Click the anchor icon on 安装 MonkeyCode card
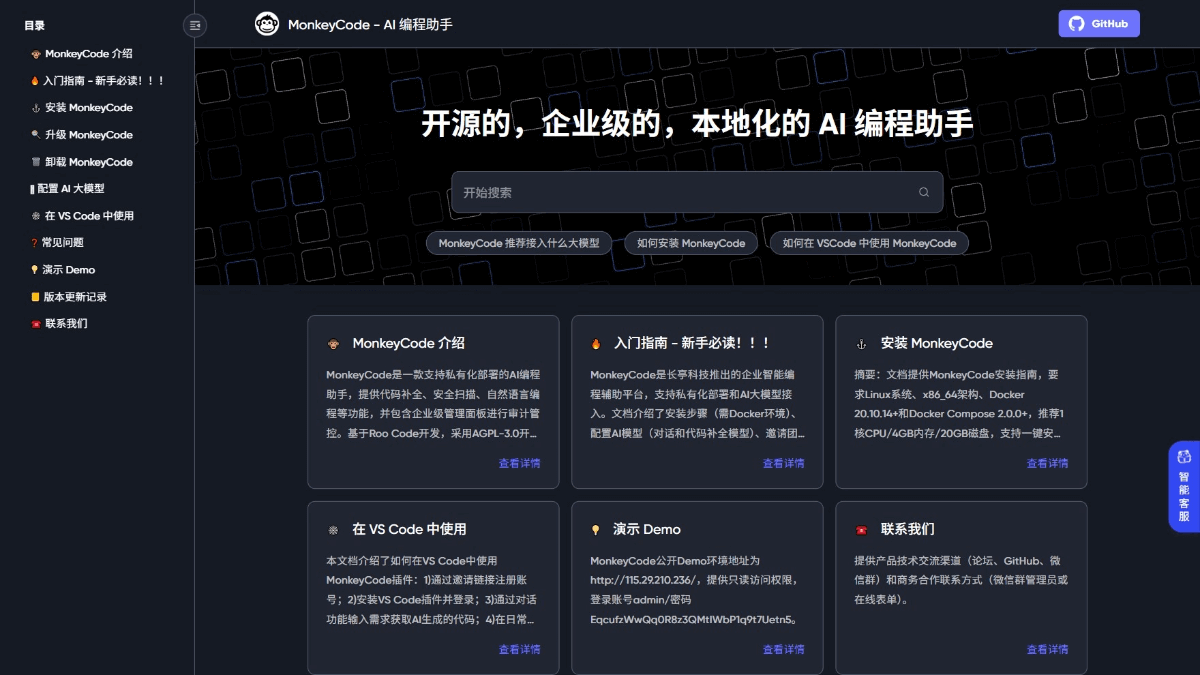This screenshot has height=675, width=1200. click(x=862, y=343)
